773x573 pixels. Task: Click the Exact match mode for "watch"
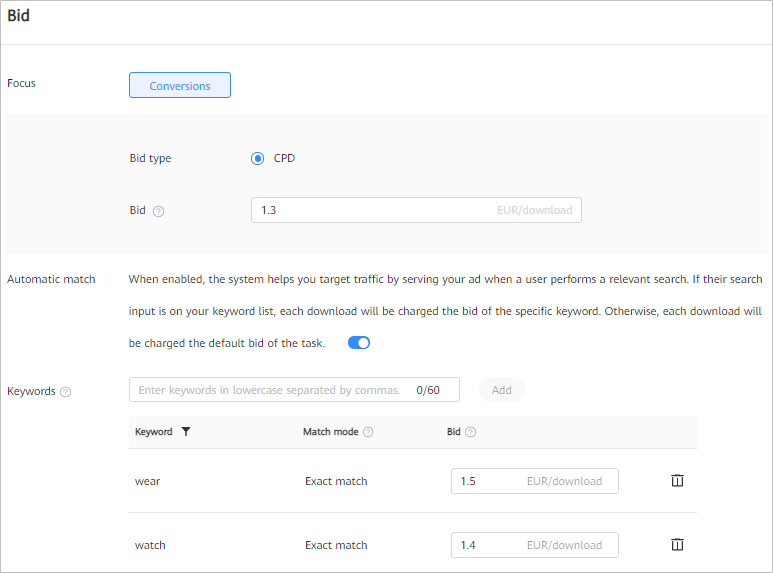[336, 545]
